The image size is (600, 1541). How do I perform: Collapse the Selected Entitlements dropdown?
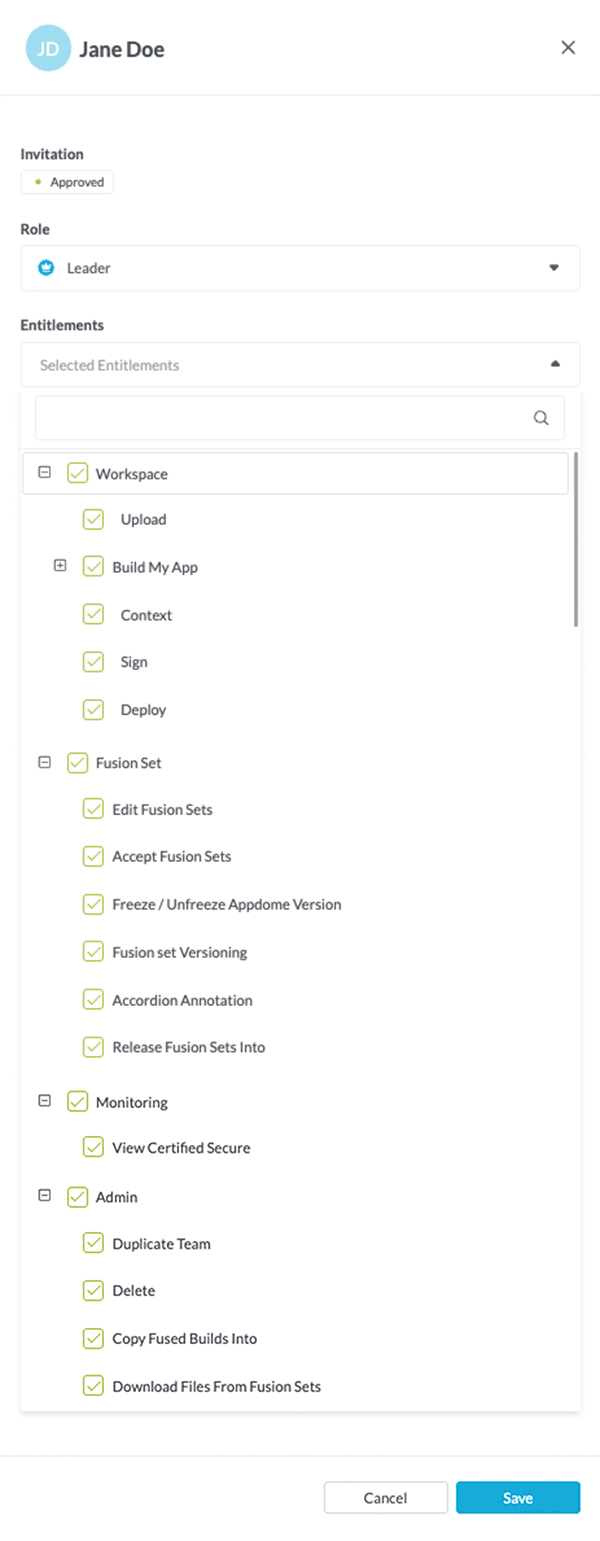(x=555, y=364)
